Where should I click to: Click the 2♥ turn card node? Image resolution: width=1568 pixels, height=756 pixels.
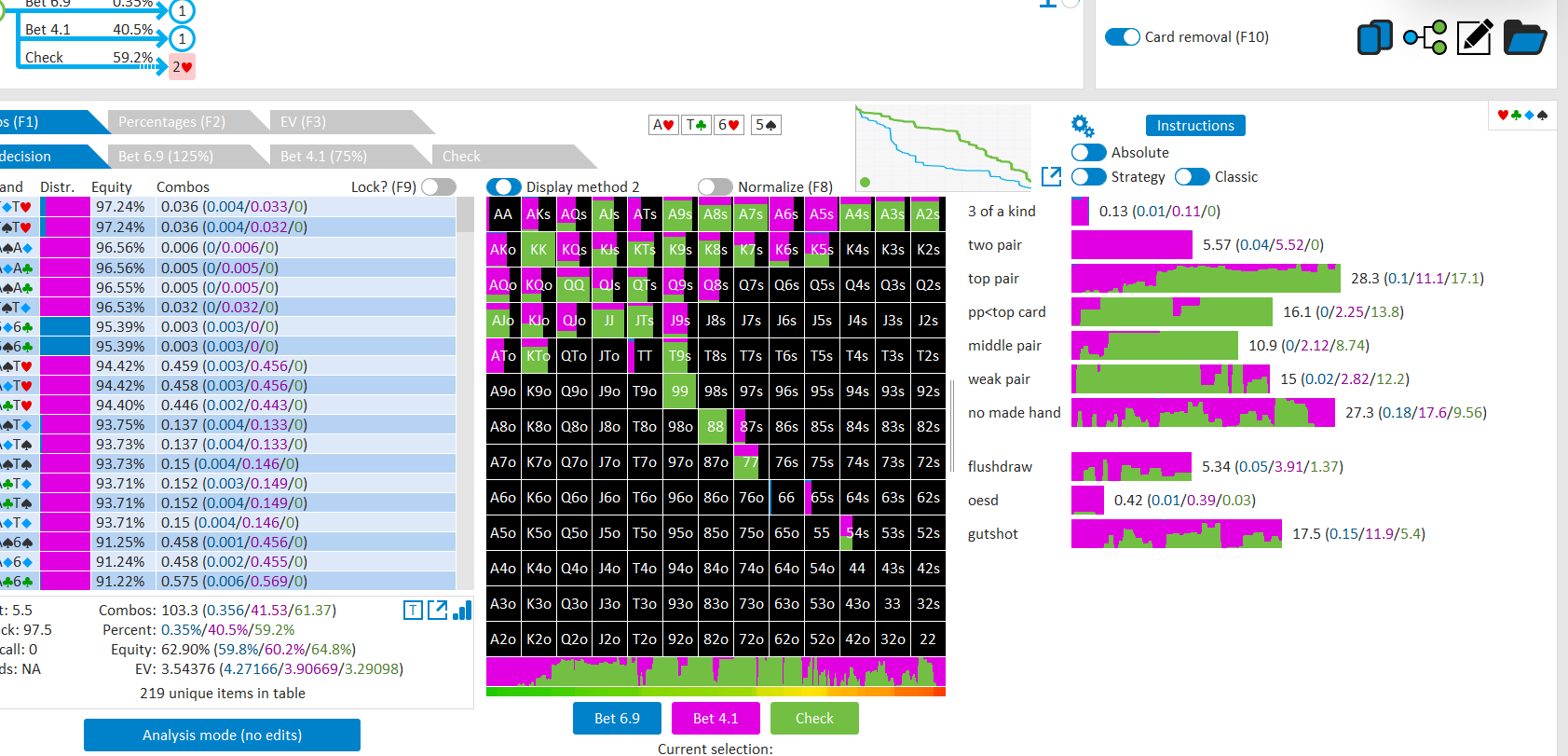(183, 67)
